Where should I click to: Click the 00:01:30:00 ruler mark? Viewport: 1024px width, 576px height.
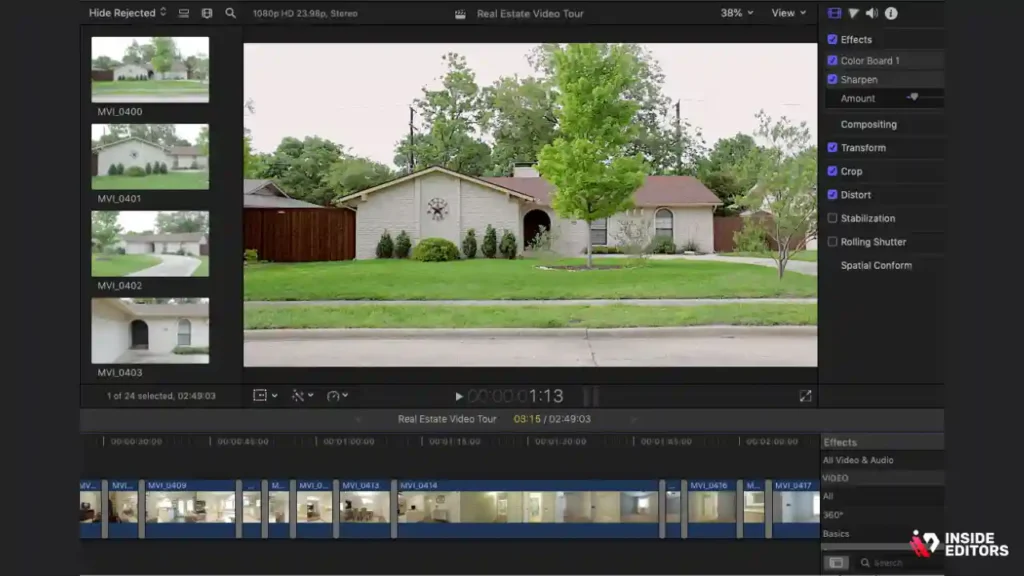pyautogui.click(x=560, y=441)
